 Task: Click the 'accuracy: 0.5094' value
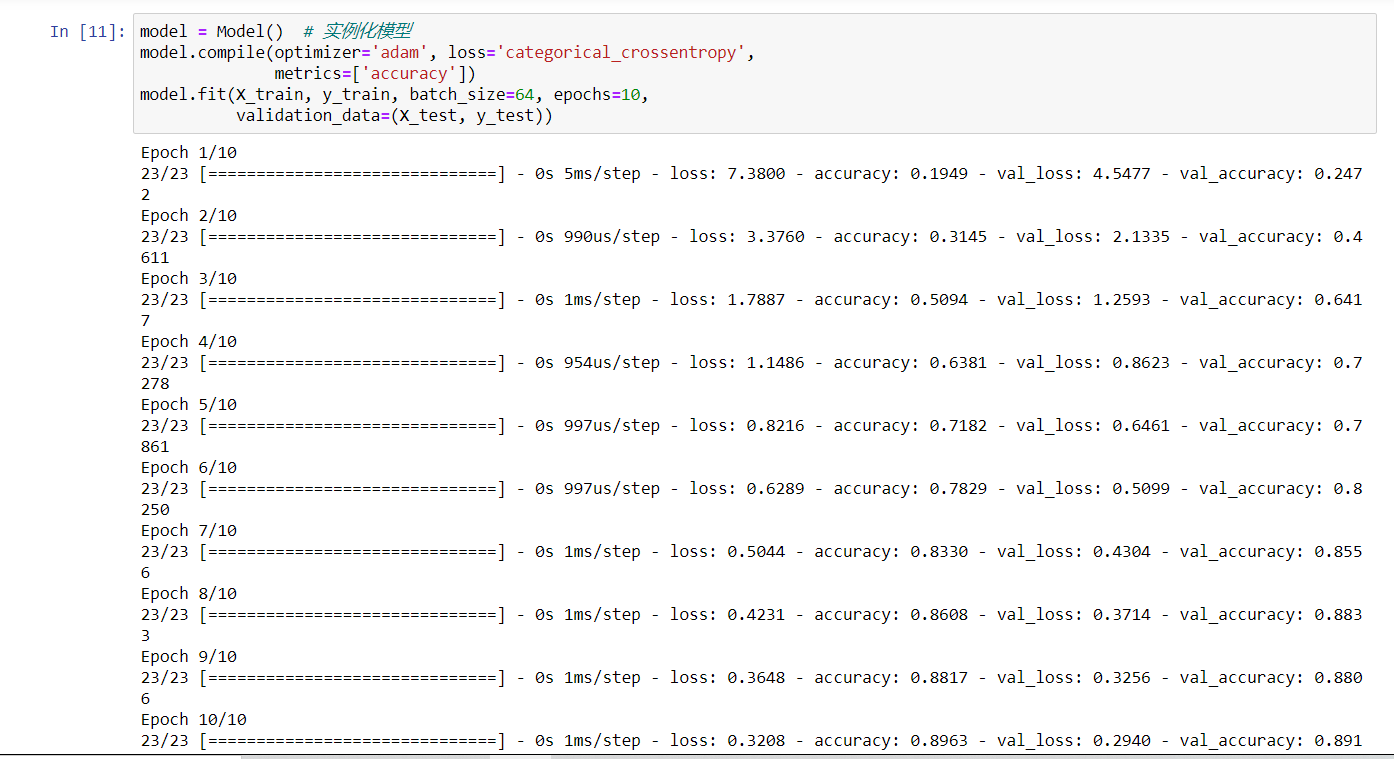[891, 300]
